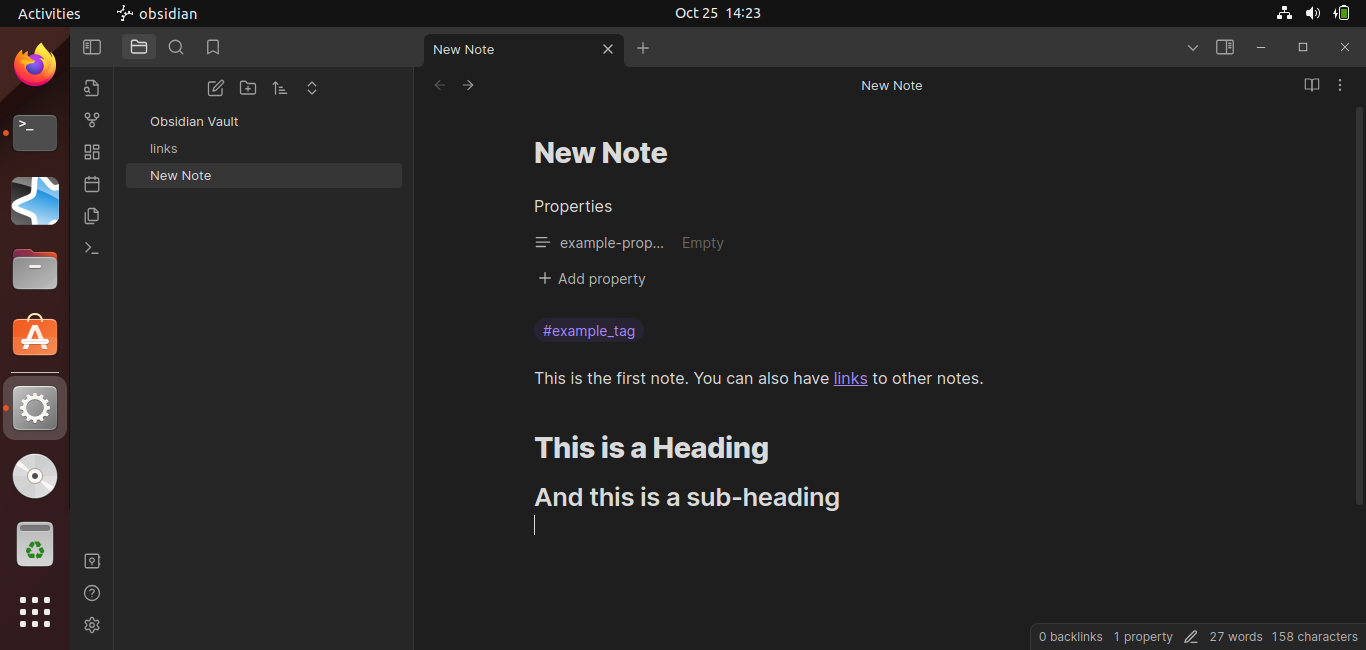Open the sort order dropdown

[x=280, y=88]
